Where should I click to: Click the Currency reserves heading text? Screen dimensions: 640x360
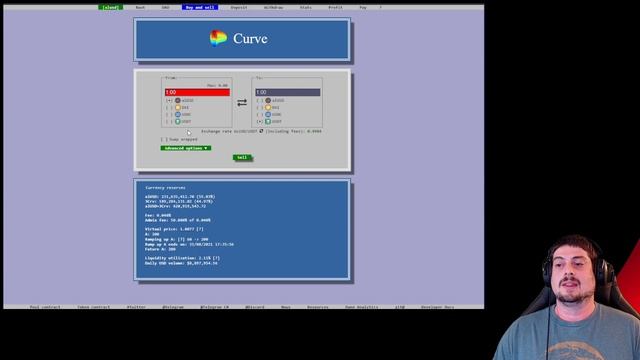(x=165, y=188)
